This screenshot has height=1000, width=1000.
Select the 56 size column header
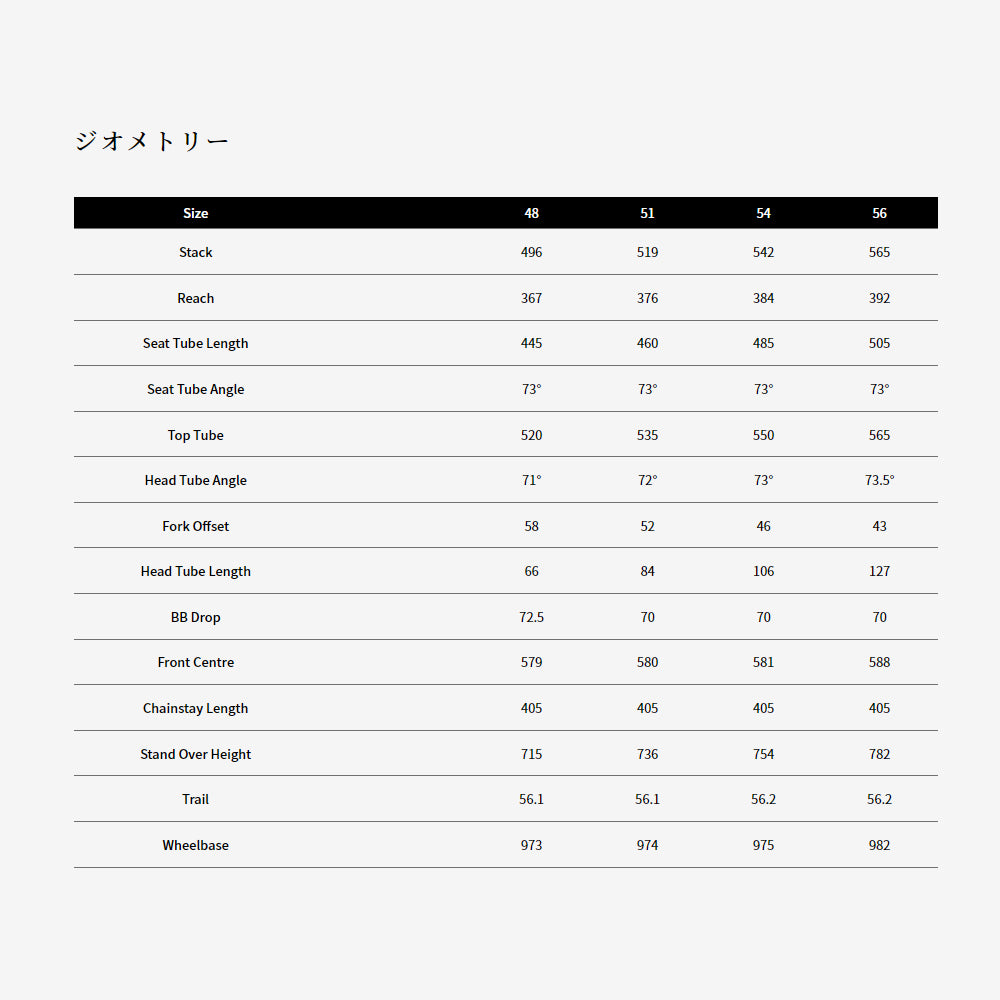coord(879,213)
